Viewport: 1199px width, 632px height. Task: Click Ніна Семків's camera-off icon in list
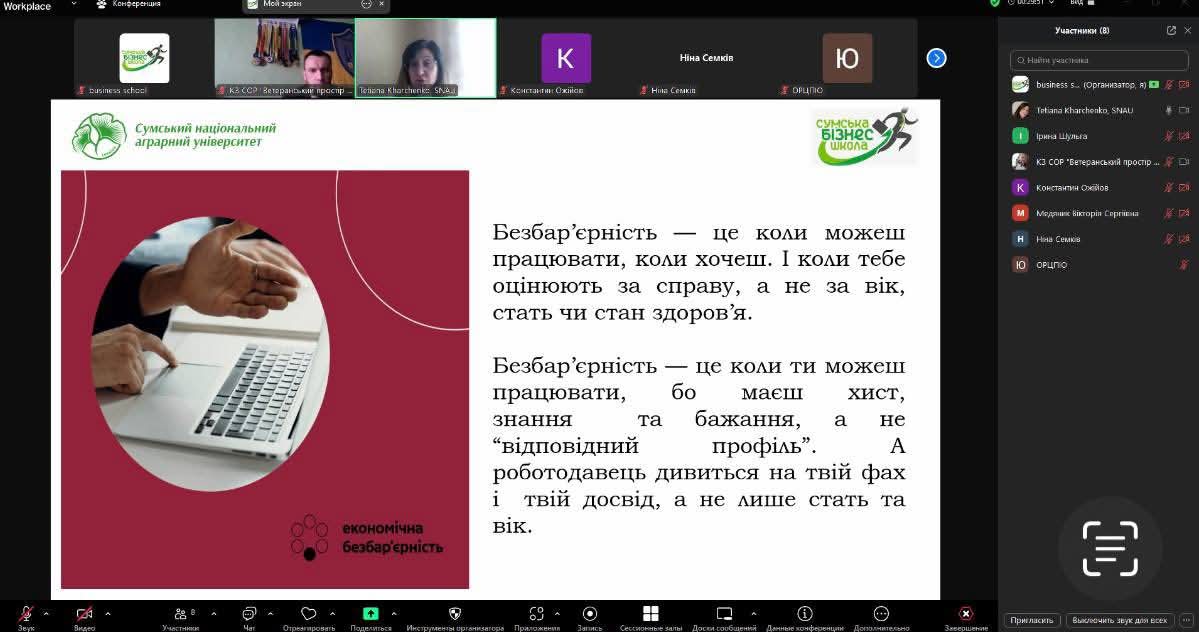coord(1184,239)
